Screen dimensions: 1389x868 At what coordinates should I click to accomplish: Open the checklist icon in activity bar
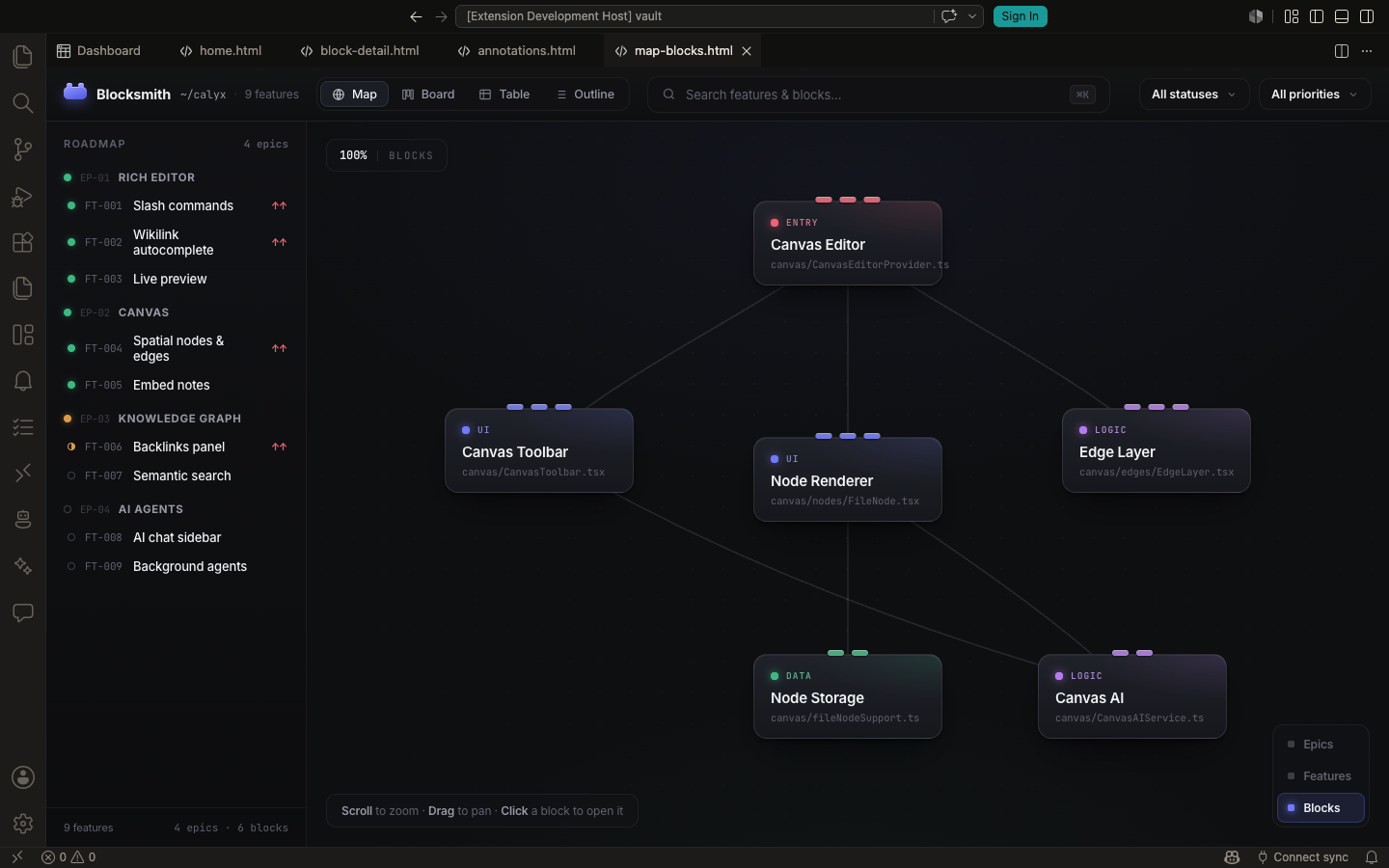[23, 427]
